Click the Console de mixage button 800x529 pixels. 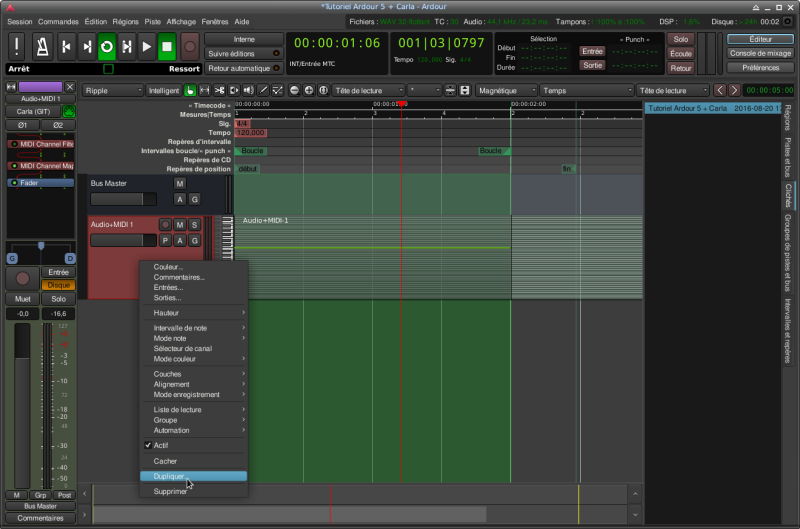[x=760, y=53]
